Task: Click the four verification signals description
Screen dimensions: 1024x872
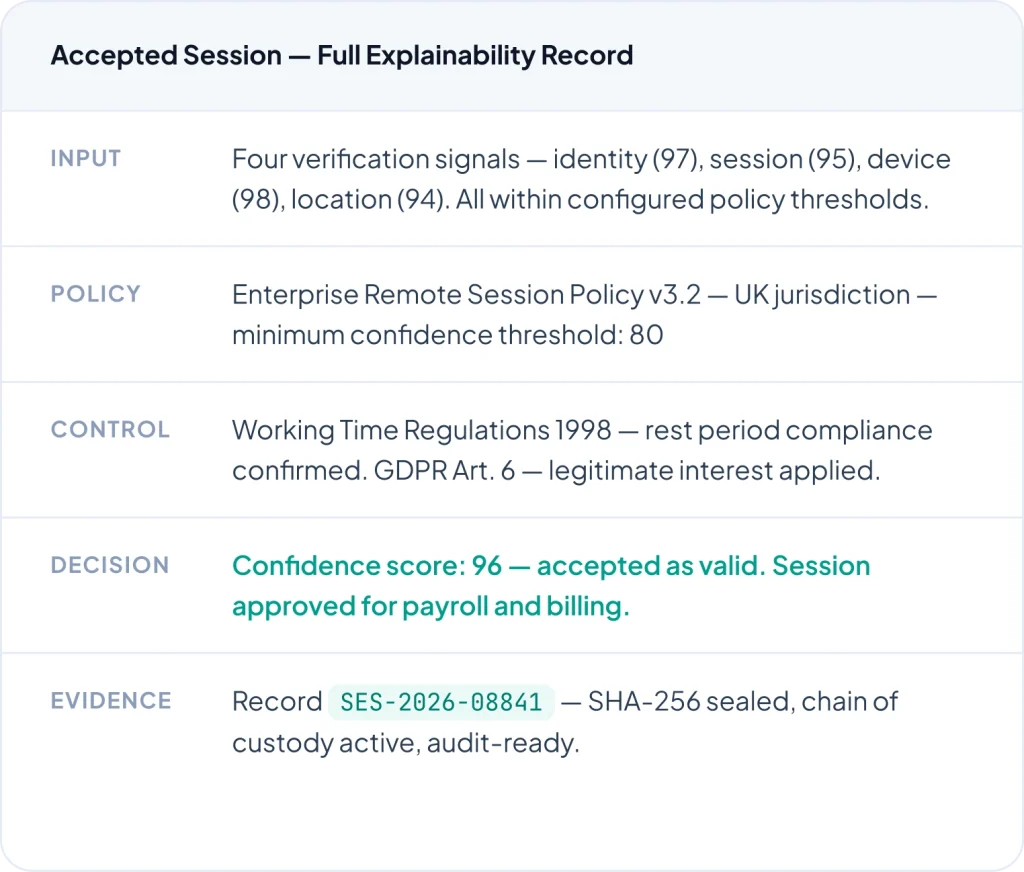Action: click(376, 159)
